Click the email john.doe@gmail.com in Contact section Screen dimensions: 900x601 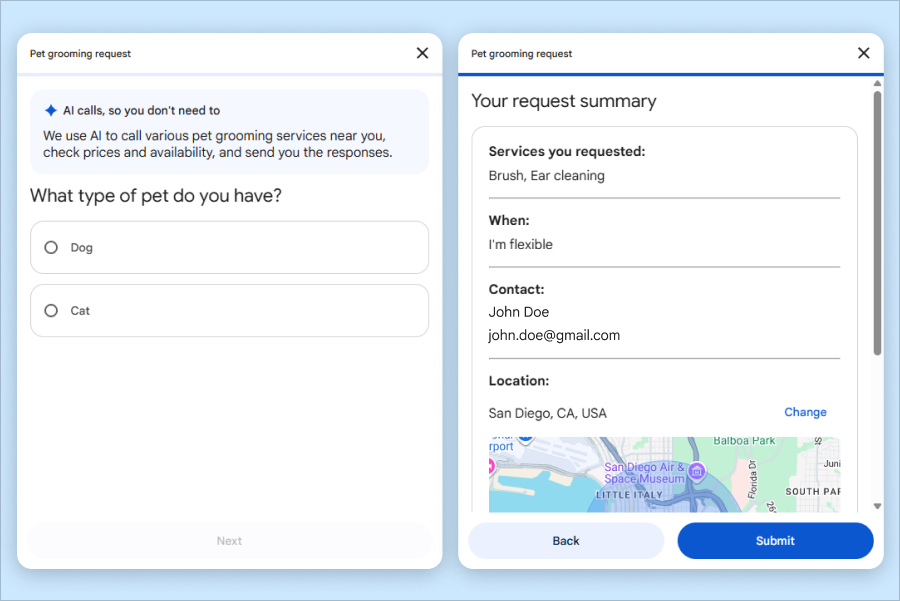point(555,336)
